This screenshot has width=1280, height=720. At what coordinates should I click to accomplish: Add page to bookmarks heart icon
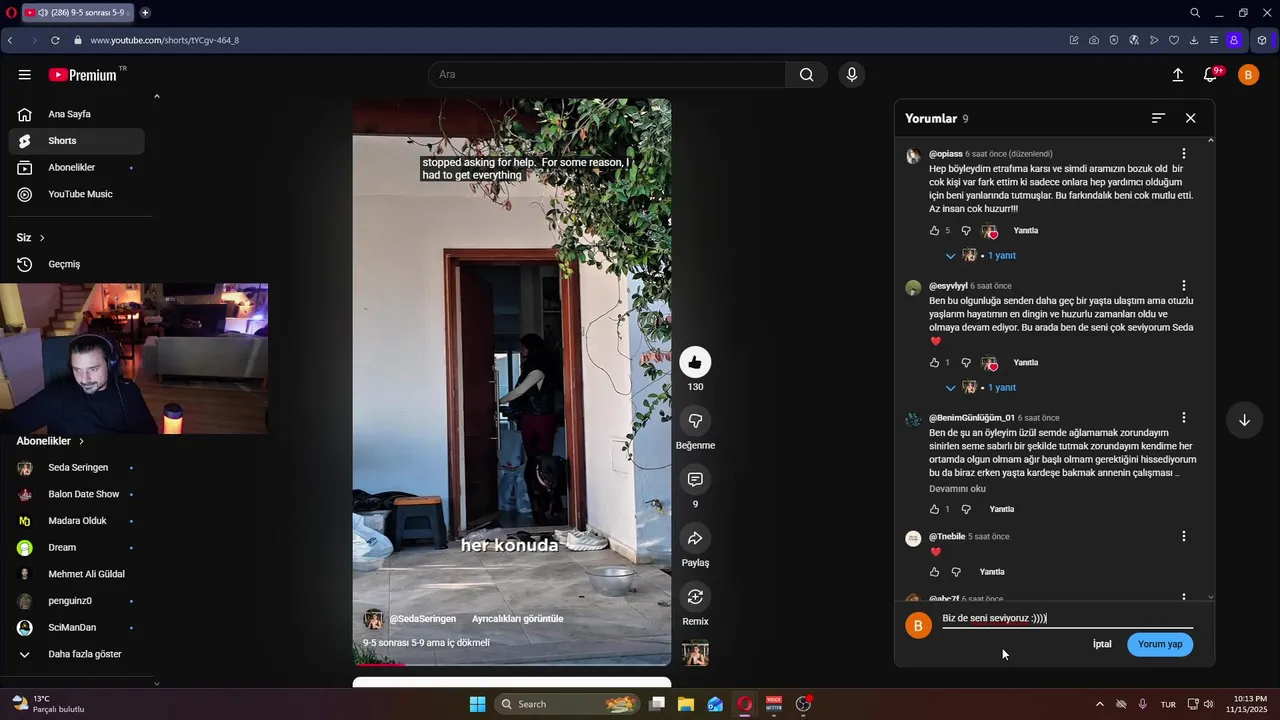1174,40
